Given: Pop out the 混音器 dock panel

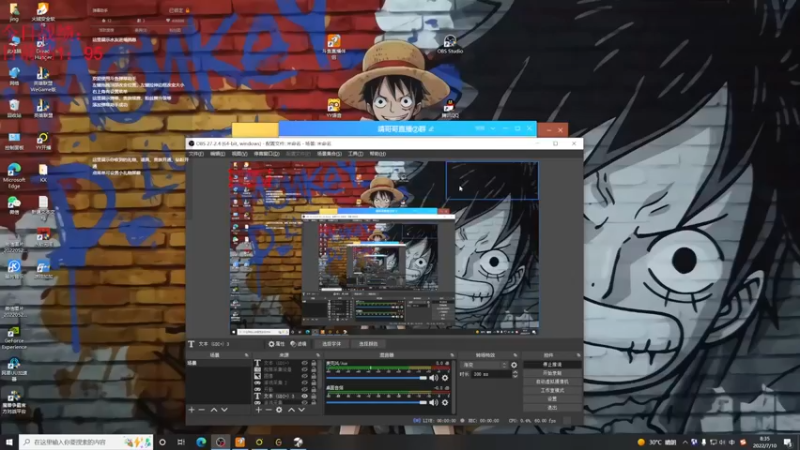Looking at the screenshot, I should pos(452,355).
